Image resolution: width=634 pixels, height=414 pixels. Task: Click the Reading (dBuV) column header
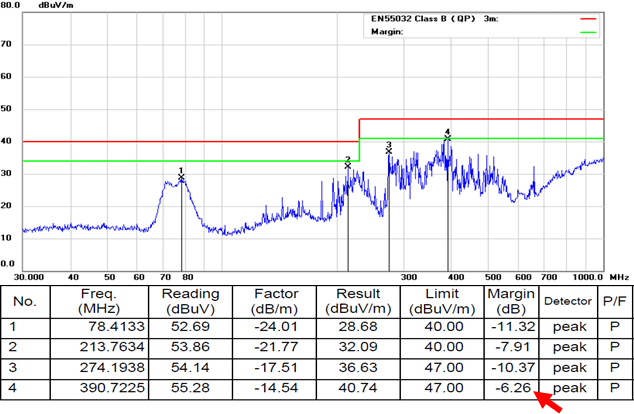(190, 301)
